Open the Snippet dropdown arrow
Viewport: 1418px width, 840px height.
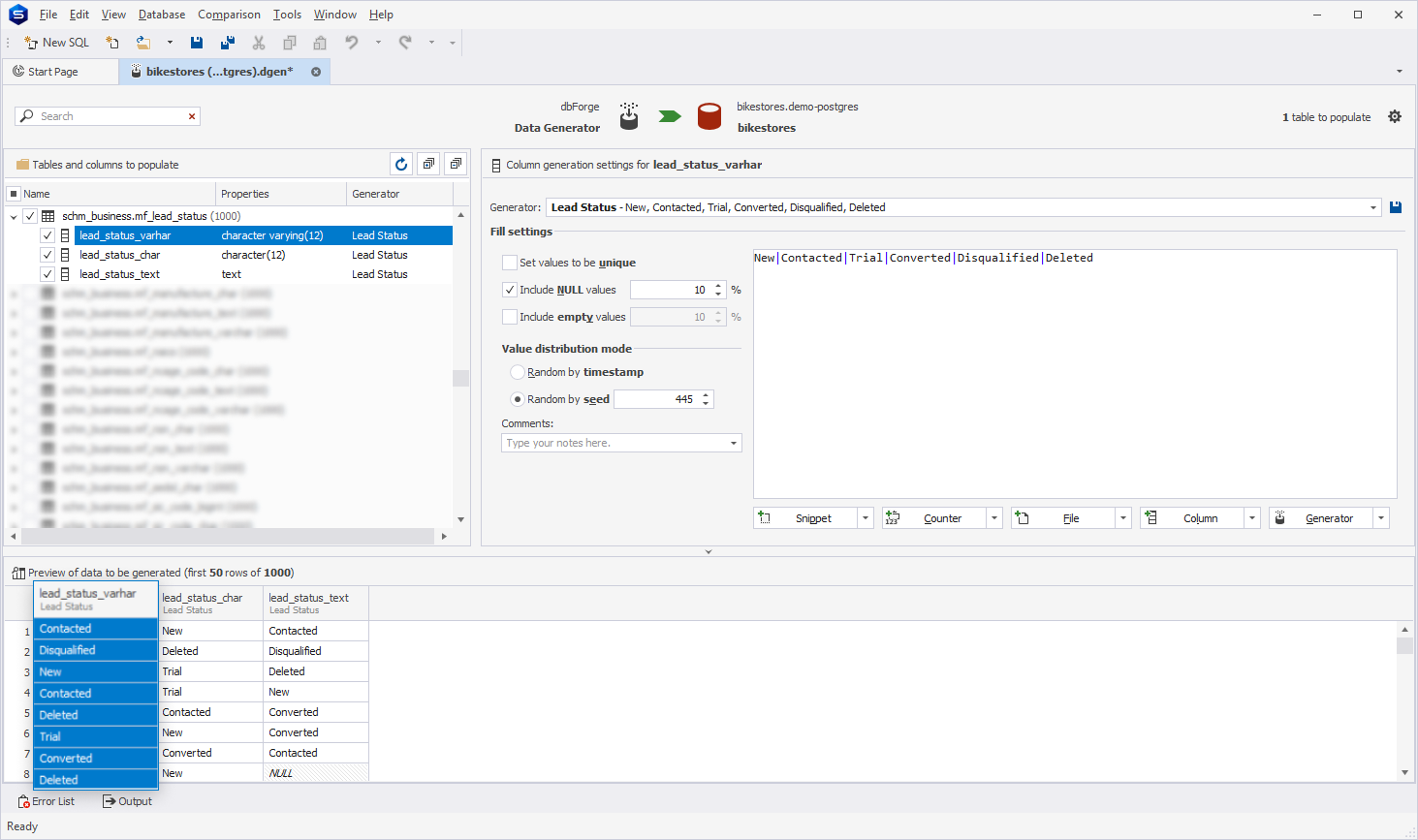click(x=866, y=518)
